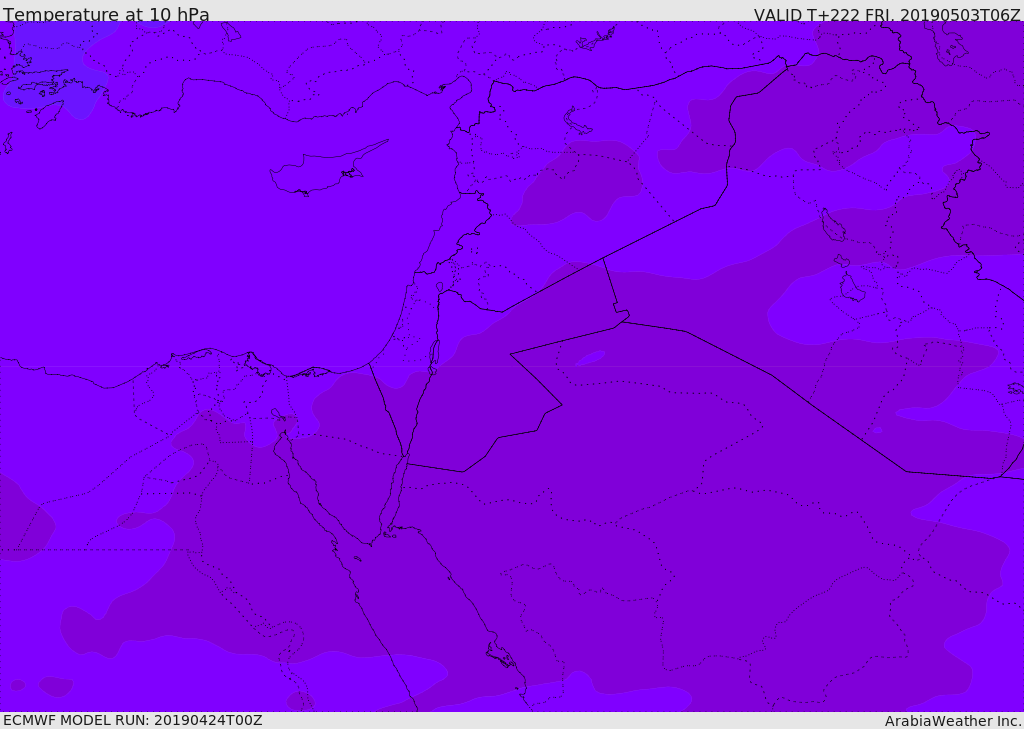
Task: Click the 'VALID T+222 FRI. 20190503T06Z' timestamp
Action: coord(887,14)
